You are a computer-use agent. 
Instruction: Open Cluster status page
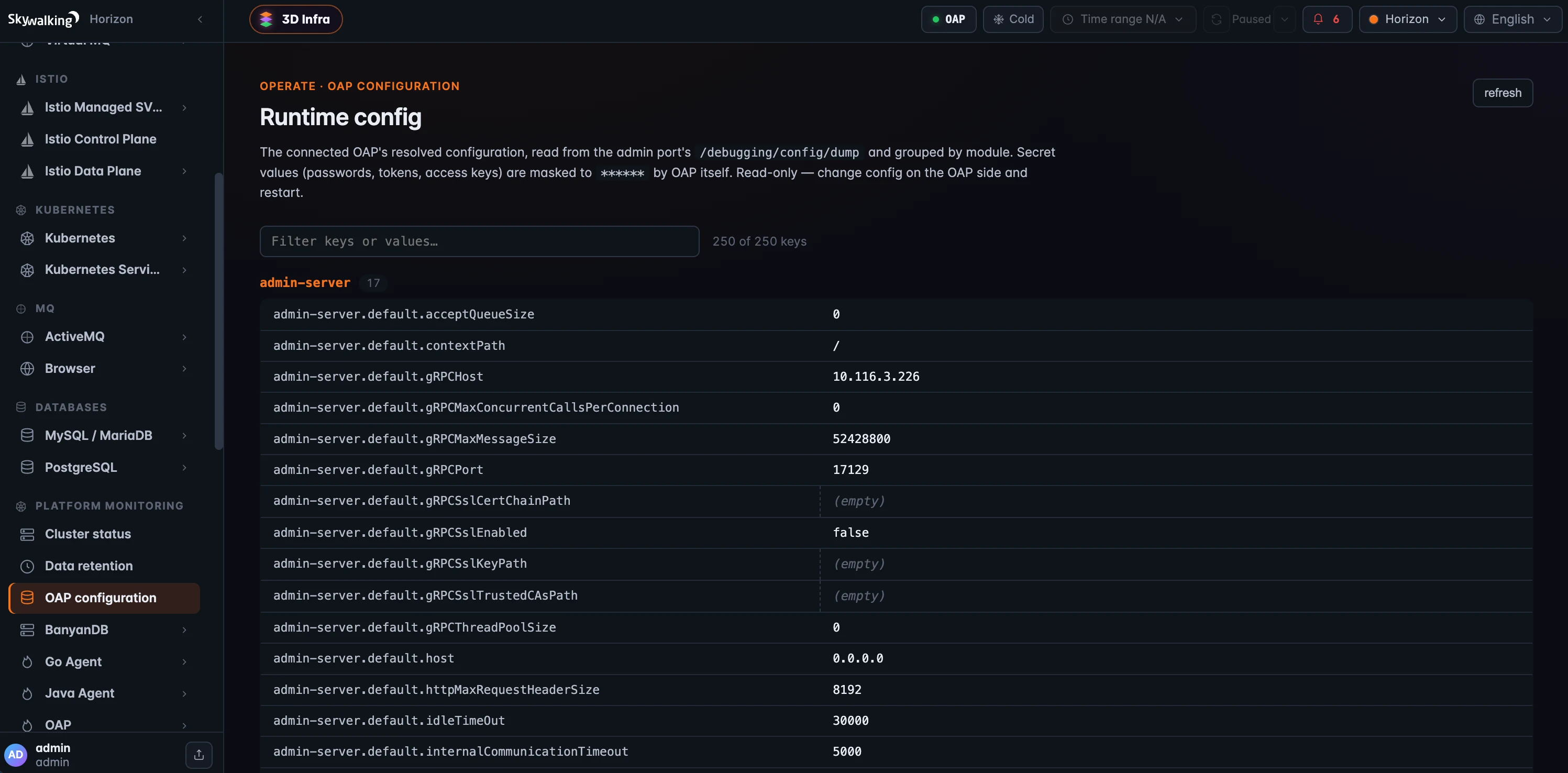tap(87, 534)
